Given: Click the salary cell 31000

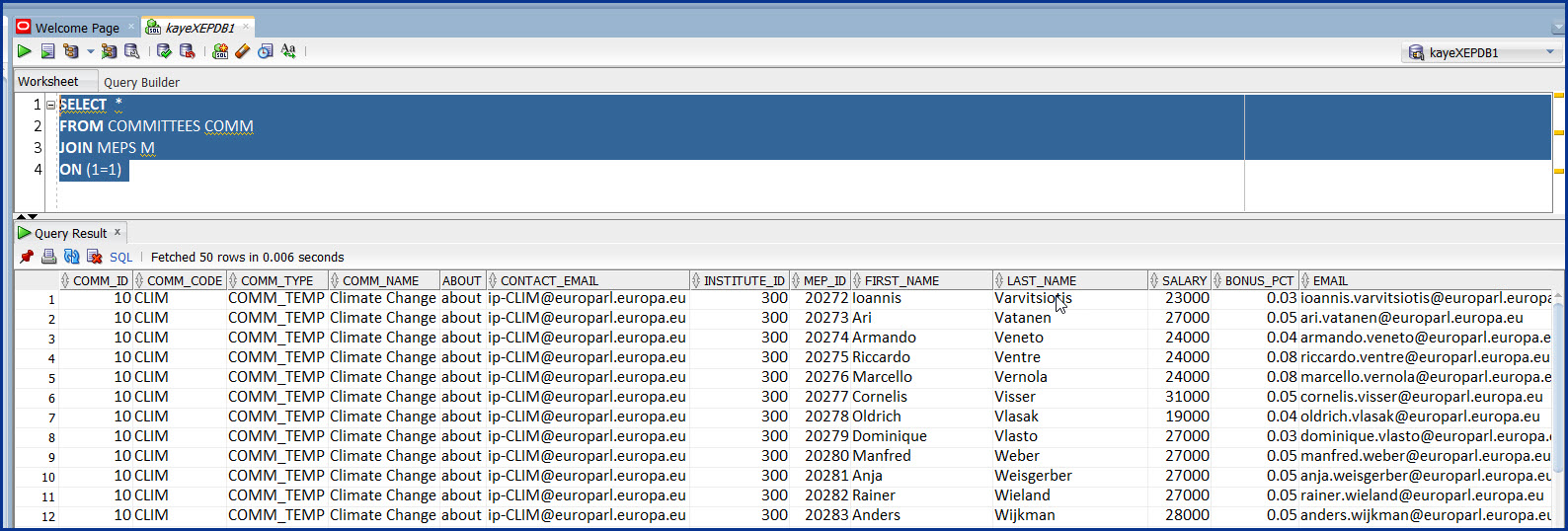Looking at the screenshot, I should click(x=1179, y=397).
